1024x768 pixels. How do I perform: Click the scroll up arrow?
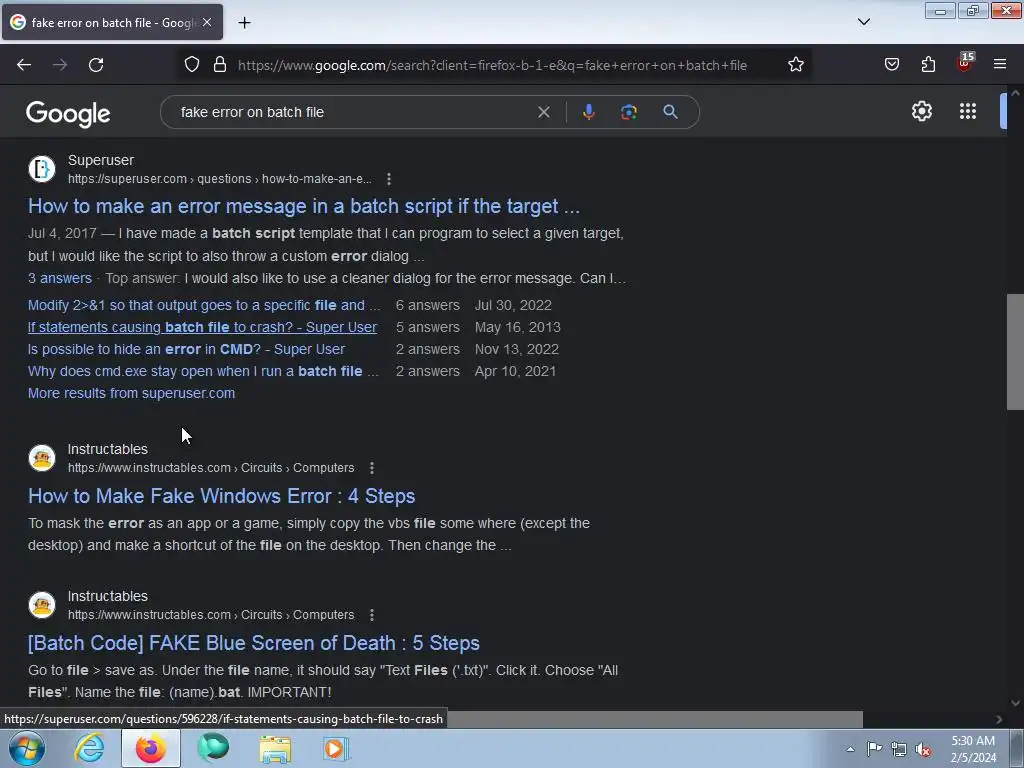click(1015, 93)
